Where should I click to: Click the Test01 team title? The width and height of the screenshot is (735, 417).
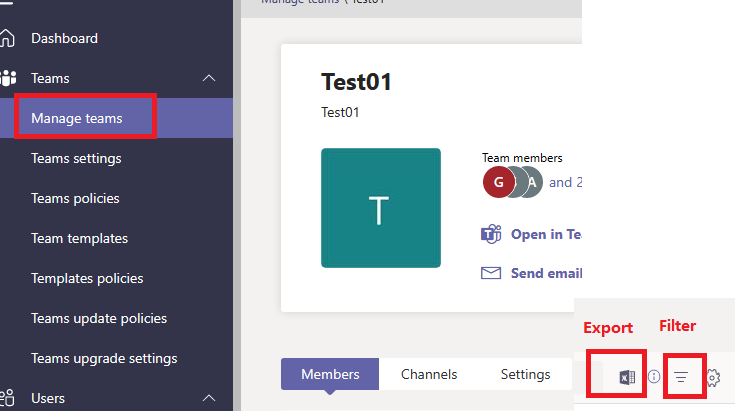(356, 82)
